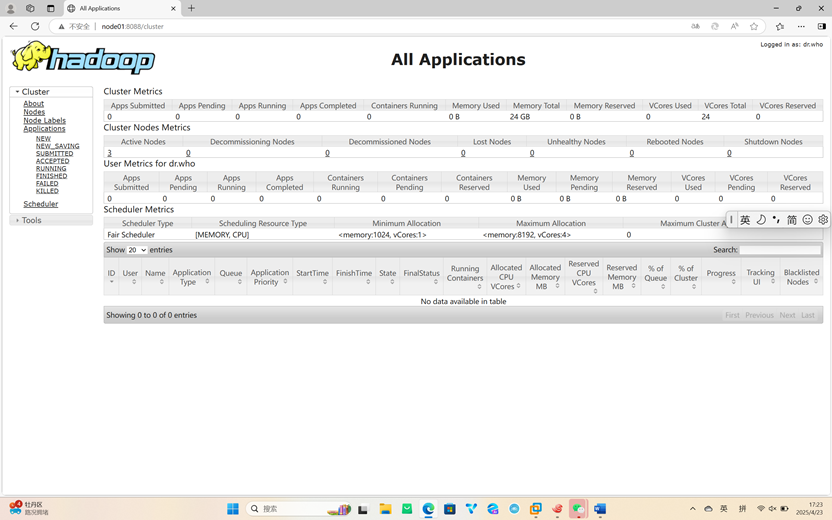This screenshot has height=520, width=832.
Task: Sort table by Queue column
Action: 231,276
